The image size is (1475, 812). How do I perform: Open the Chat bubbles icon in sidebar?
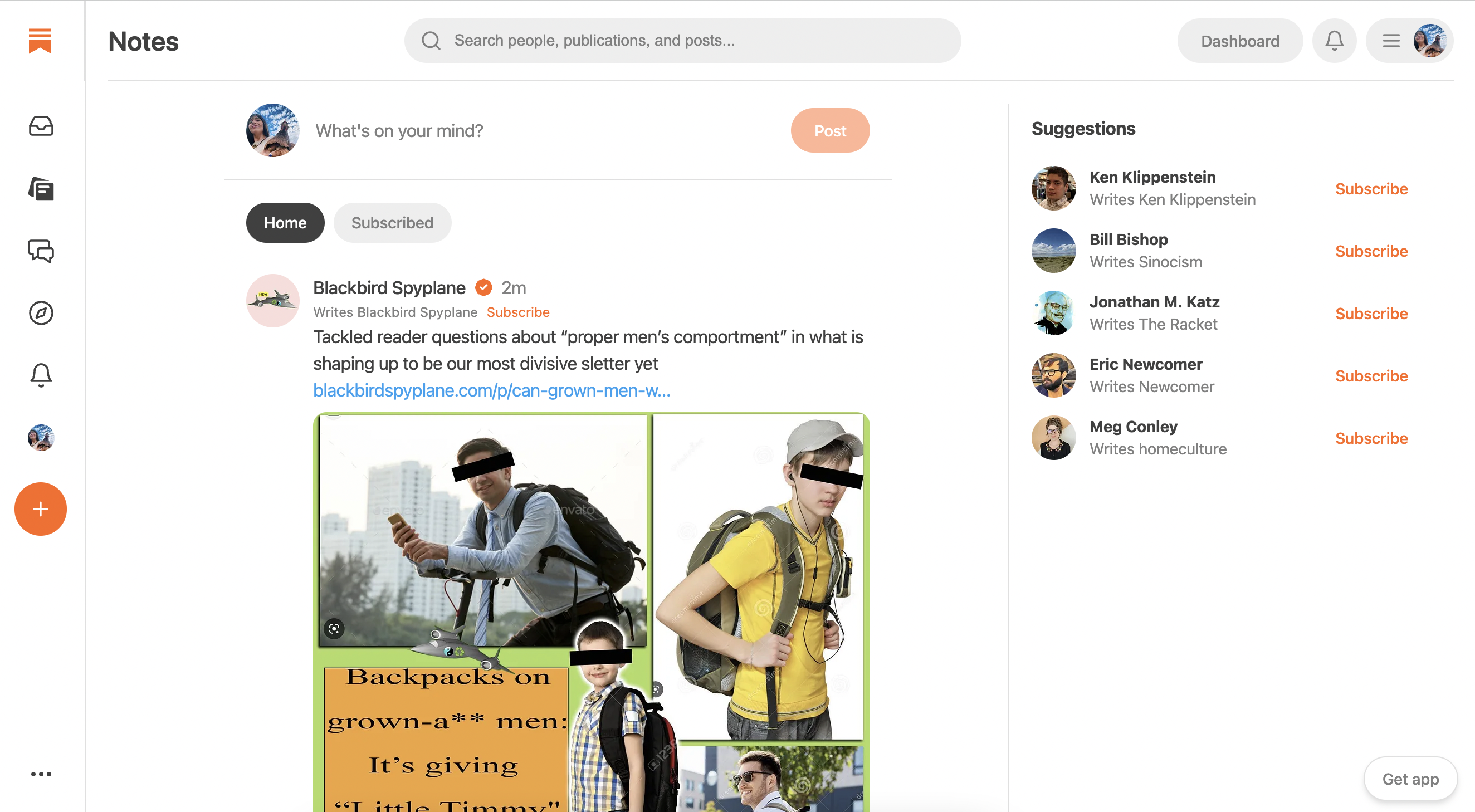coord(41,251)
